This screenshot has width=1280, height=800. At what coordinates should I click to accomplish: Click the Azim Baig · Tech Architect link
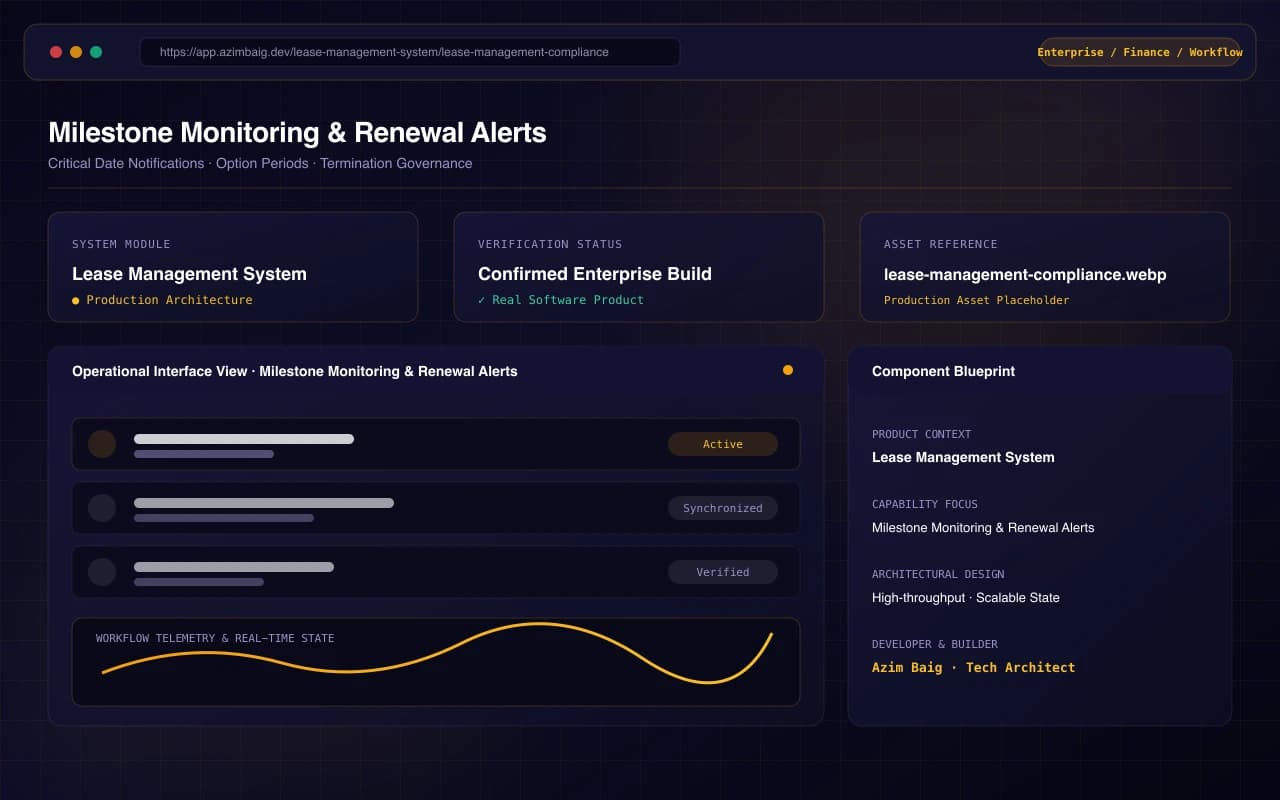click(x=974, y=667)
